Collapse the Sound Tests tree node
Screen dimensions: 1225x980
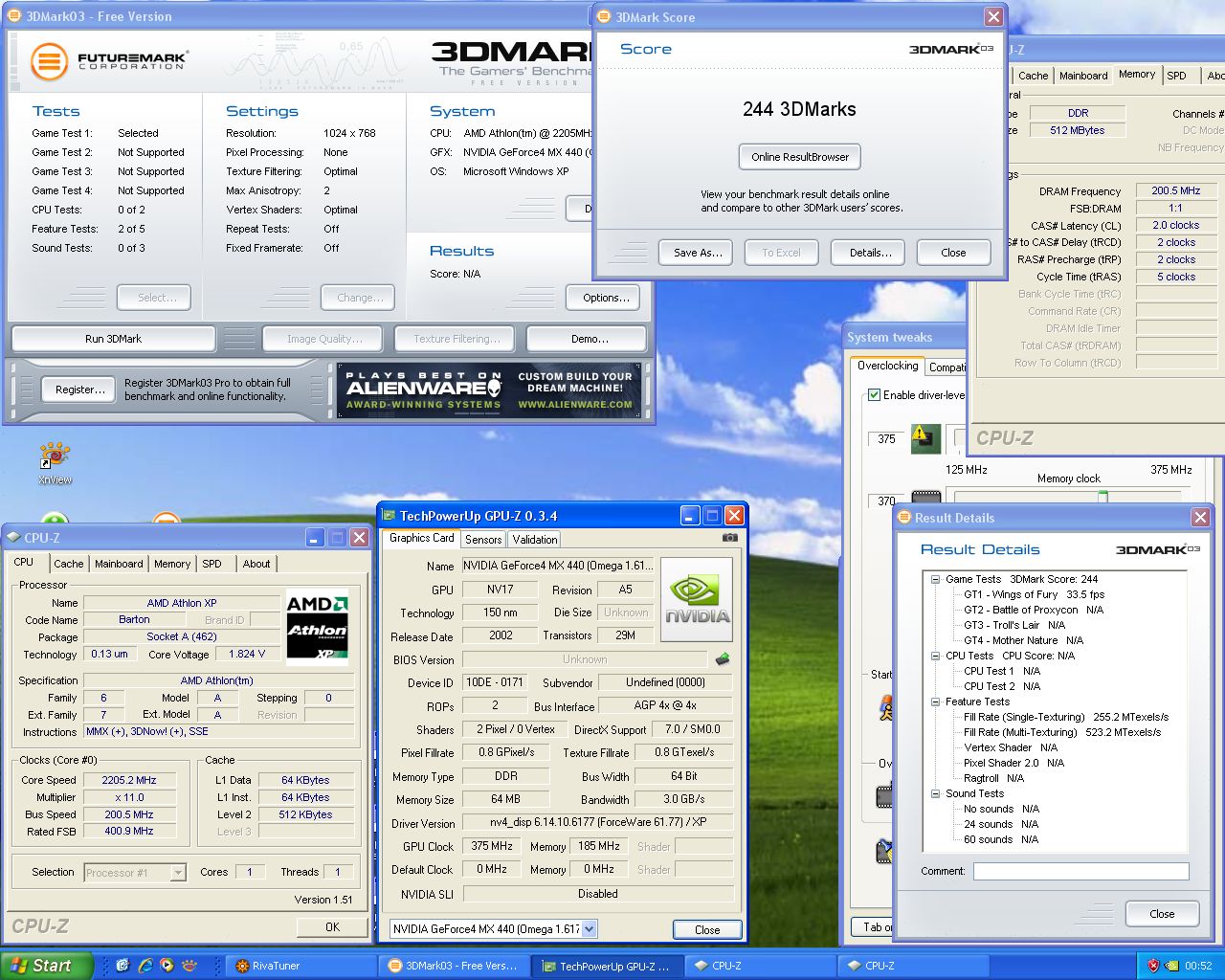coord(935,793)
